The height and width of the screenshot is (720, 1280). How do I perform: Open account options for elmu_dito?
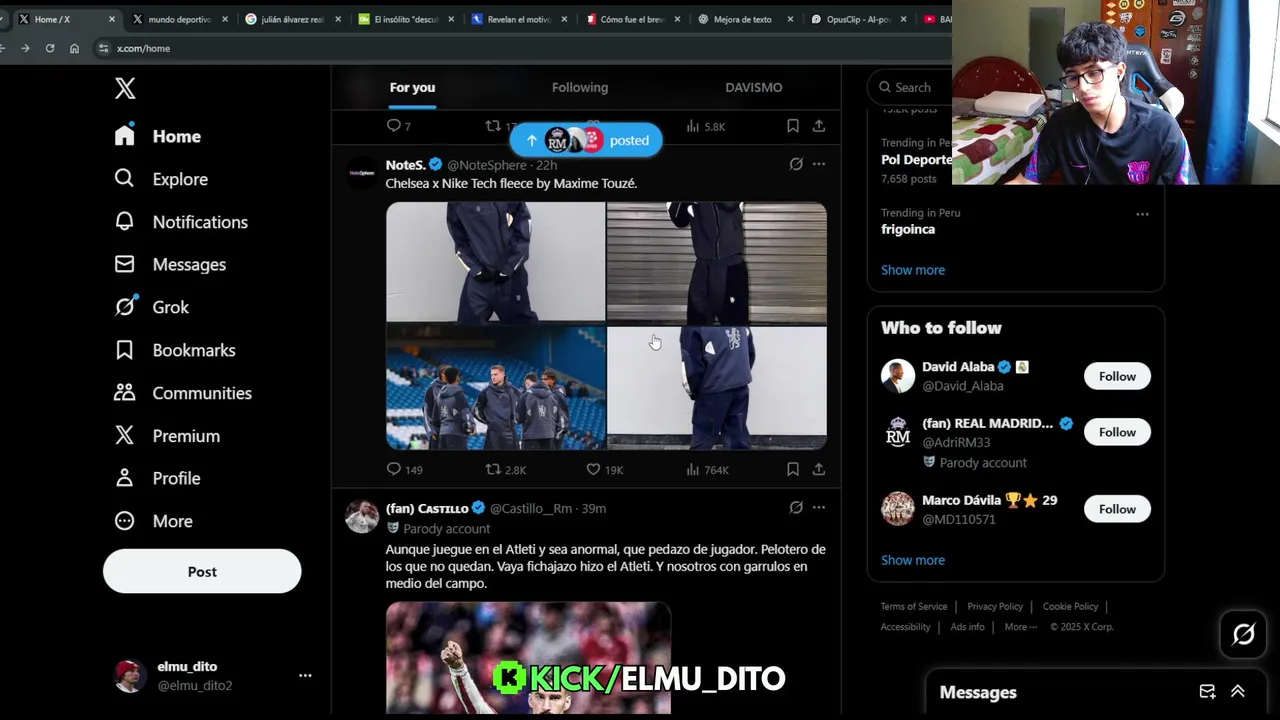(x=305, y=676)
